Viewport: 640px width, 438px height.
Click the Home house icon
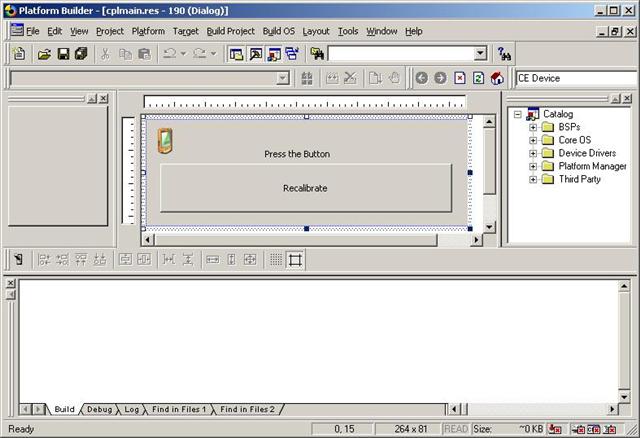tap(497, 78)
